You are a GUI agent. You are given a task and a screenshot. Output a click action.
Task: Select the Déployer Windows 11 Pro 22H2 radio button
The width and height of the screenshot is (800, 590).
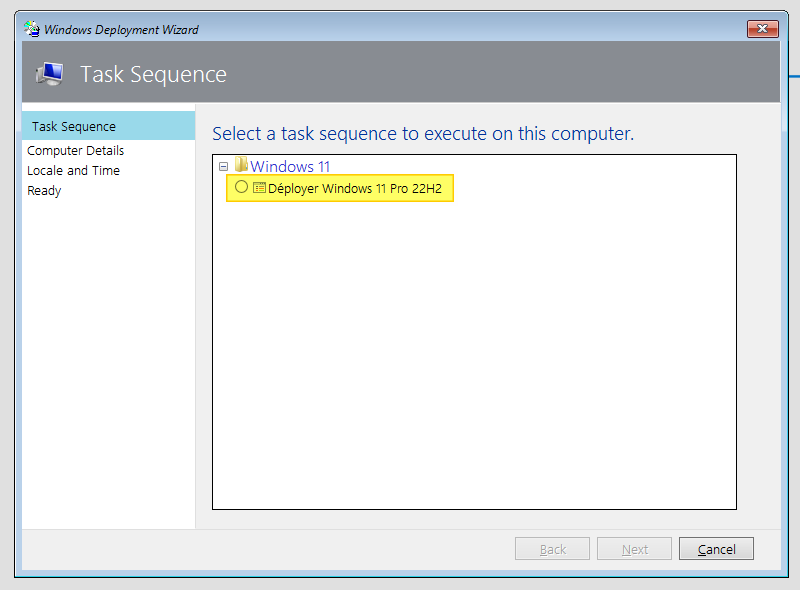pos(241,188)
